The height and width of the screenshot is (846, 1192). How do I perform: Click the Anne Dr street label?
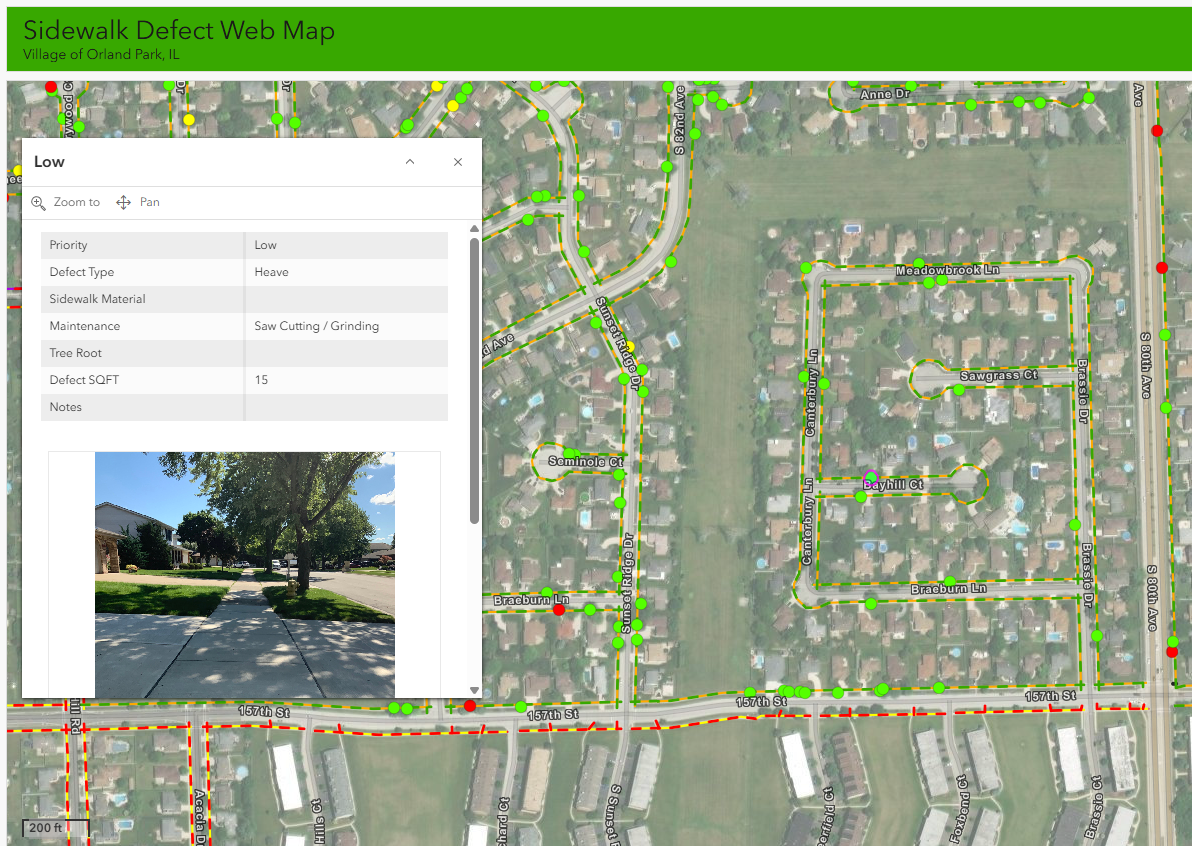click(x=886, y=94)
